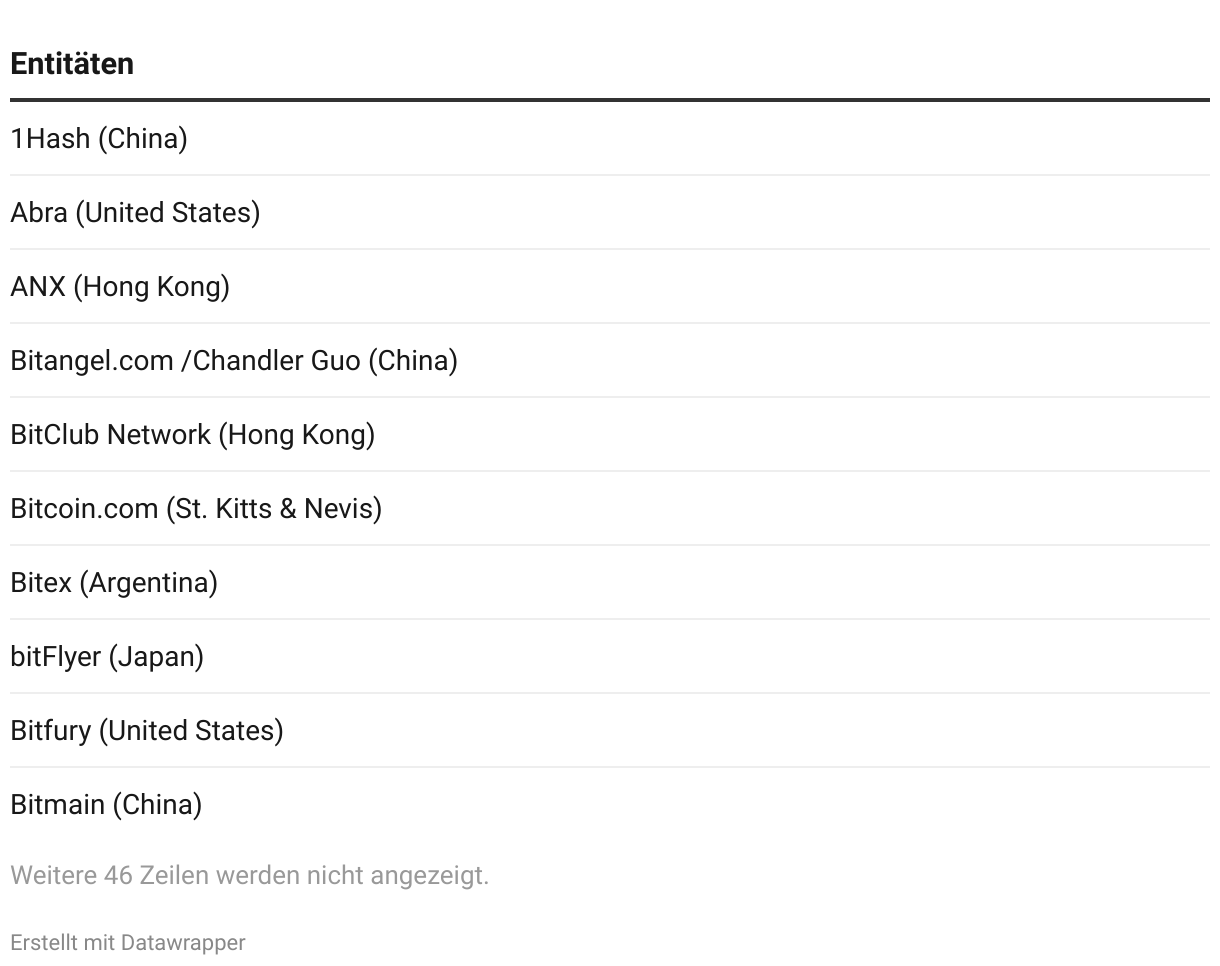Select the 1Hash (China) row
1220x966 pixels.
point(610,138)
